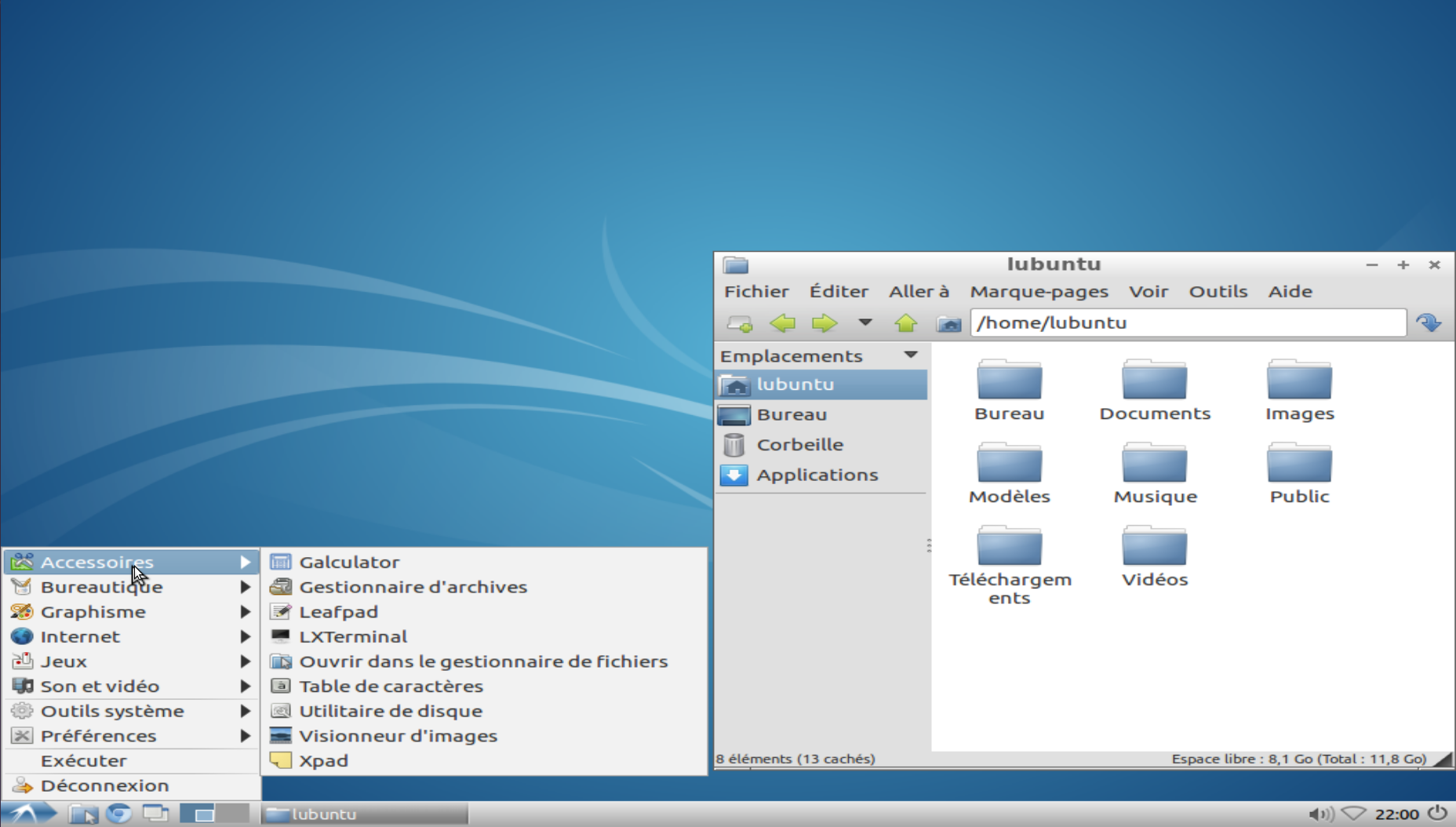The height and width of the screenshot is (827, 1456).
Task: Click Déconnexion in the start menu
Action: click(x=132, y=785)
